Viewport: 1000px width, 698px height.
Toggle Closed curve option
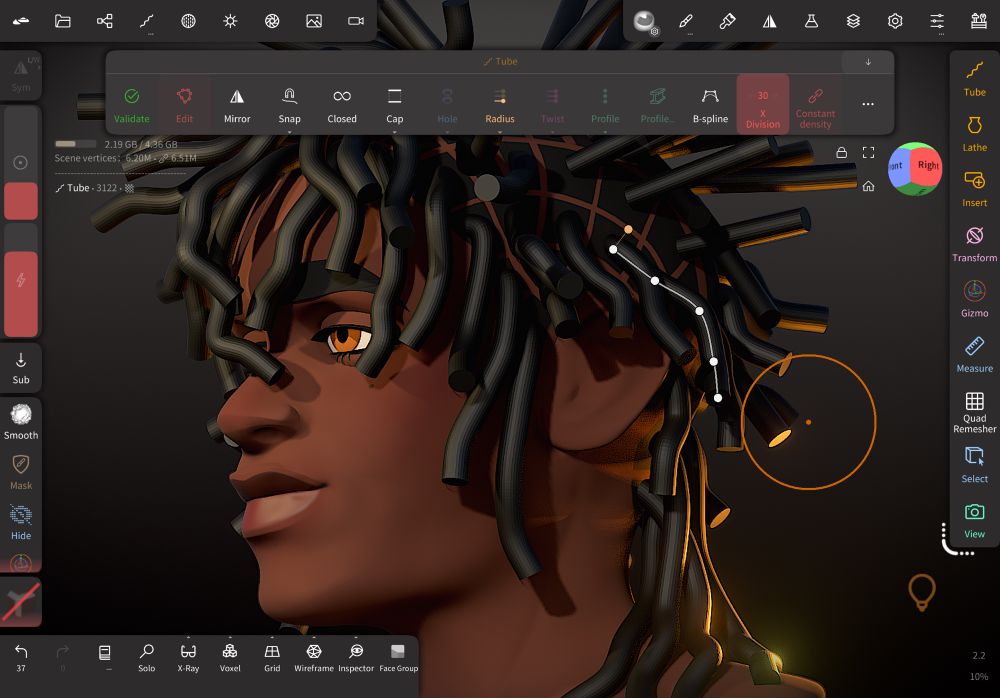[x=342, y=105]
